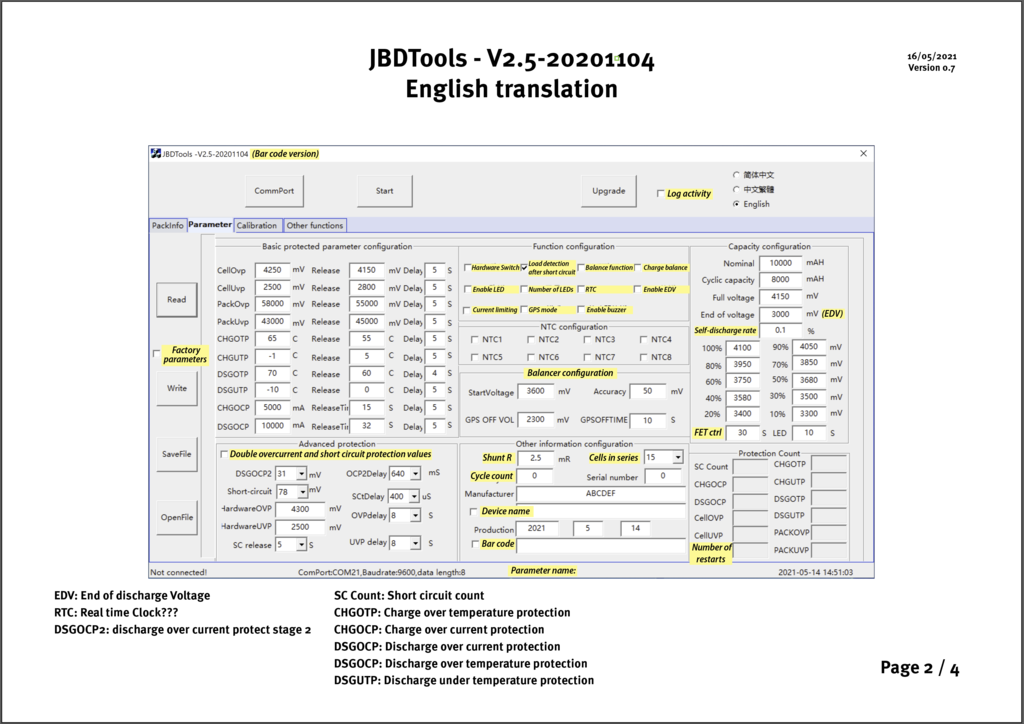Tick the Enable buzzer checkbox
1024x724 pixels.
tap(581, 310)
